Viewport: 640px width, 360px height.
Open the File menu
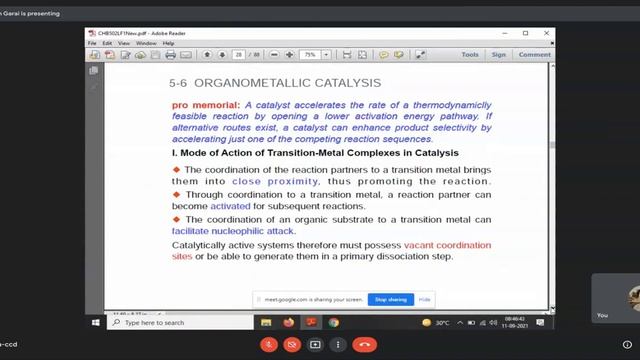92,43
